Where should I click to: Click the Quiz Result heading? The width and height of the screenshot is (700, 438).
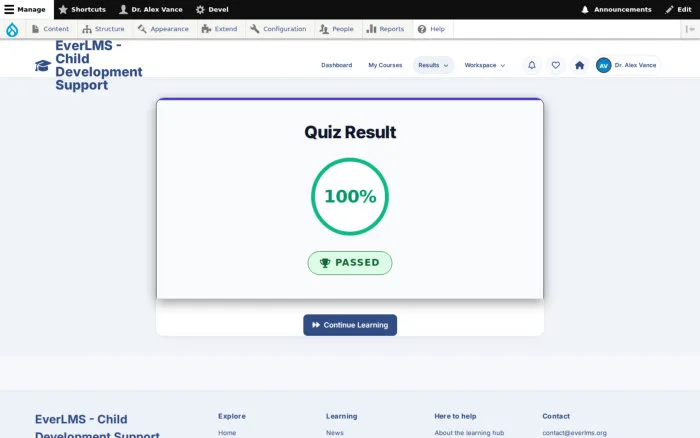(350, 132)
